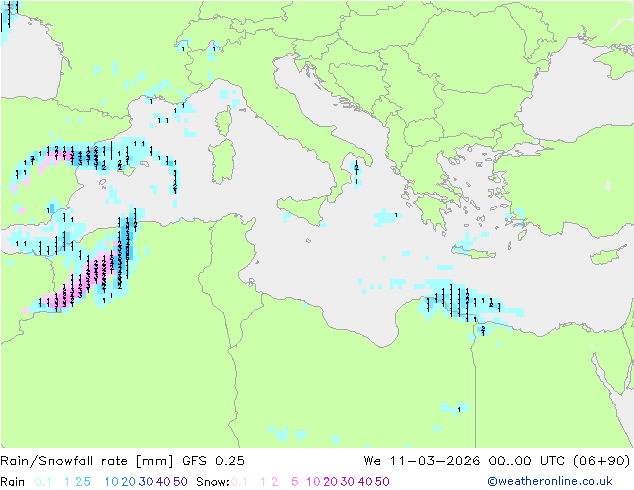This screenshot has width=634, height=490.
Task: Click the "00..00 UTC" time text
Action: click(x=526, y=461)
